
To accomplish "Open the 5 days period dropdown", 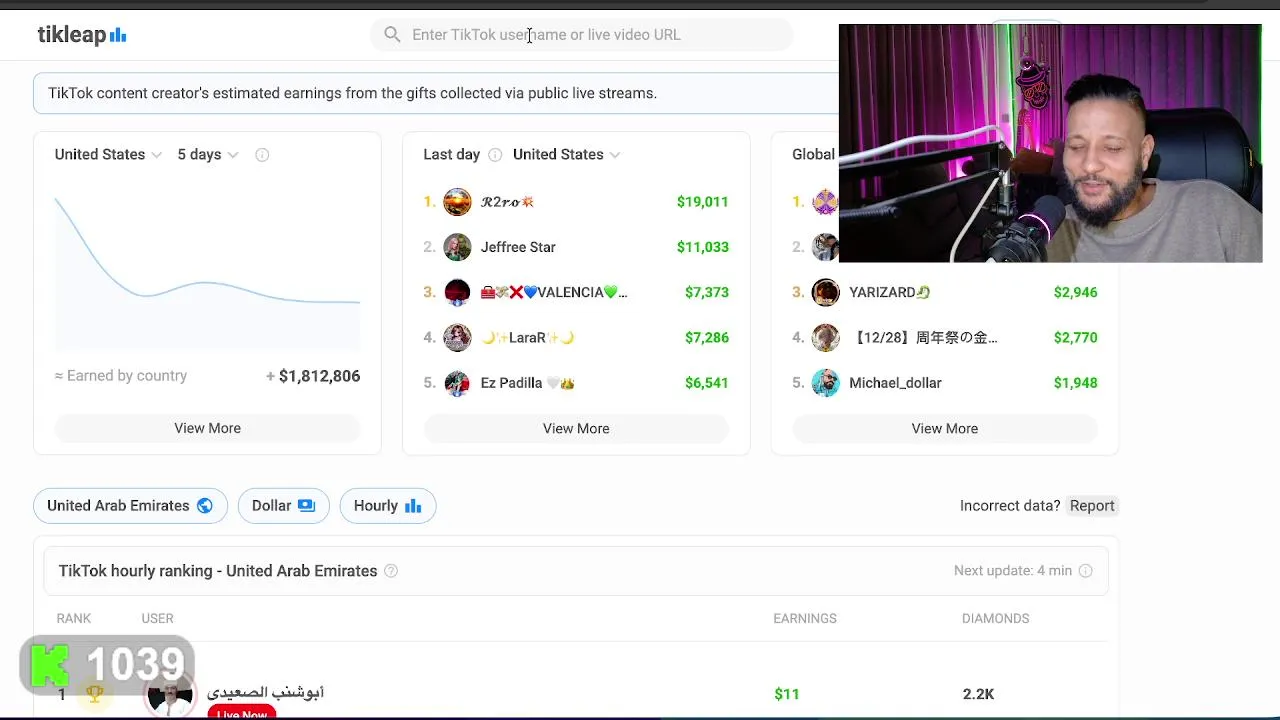I will coord(208,154).
